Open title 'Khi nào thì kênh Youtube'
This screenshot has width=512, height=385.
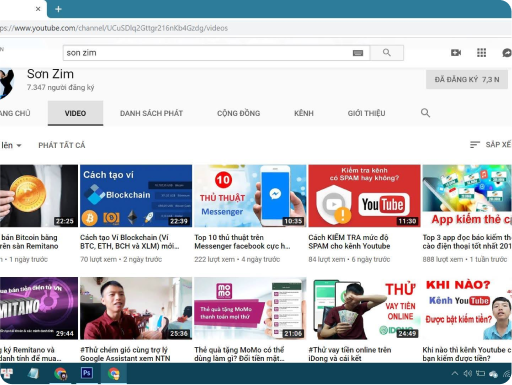[467, 354]
